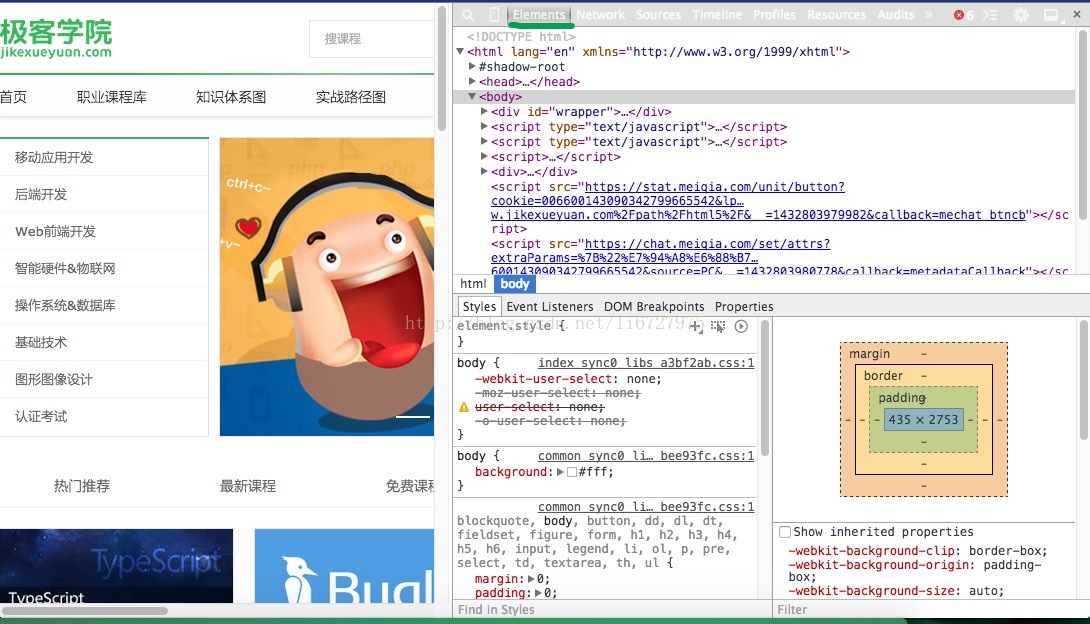Change DevTools dock side icon
This screenshot has width=1090, height=624.
tap(1052, 15)
